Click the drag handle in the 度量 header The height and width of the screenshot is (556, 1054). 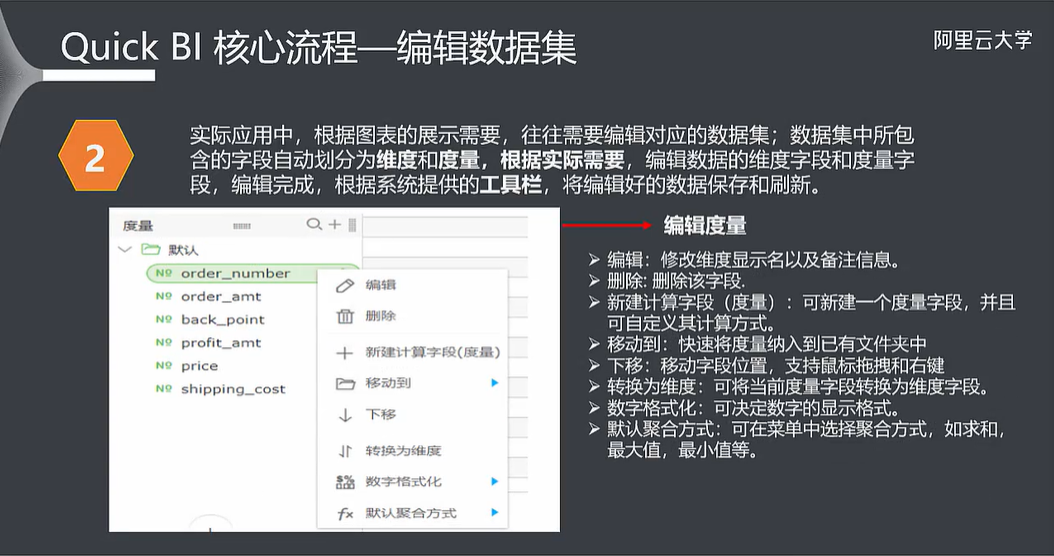coord(241,226)
